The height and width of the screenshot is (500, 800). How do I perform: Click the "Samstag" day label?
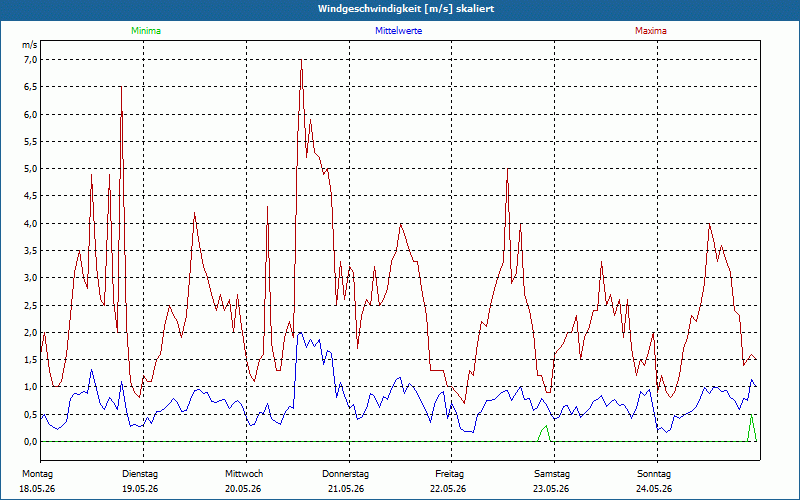(552, 474)
